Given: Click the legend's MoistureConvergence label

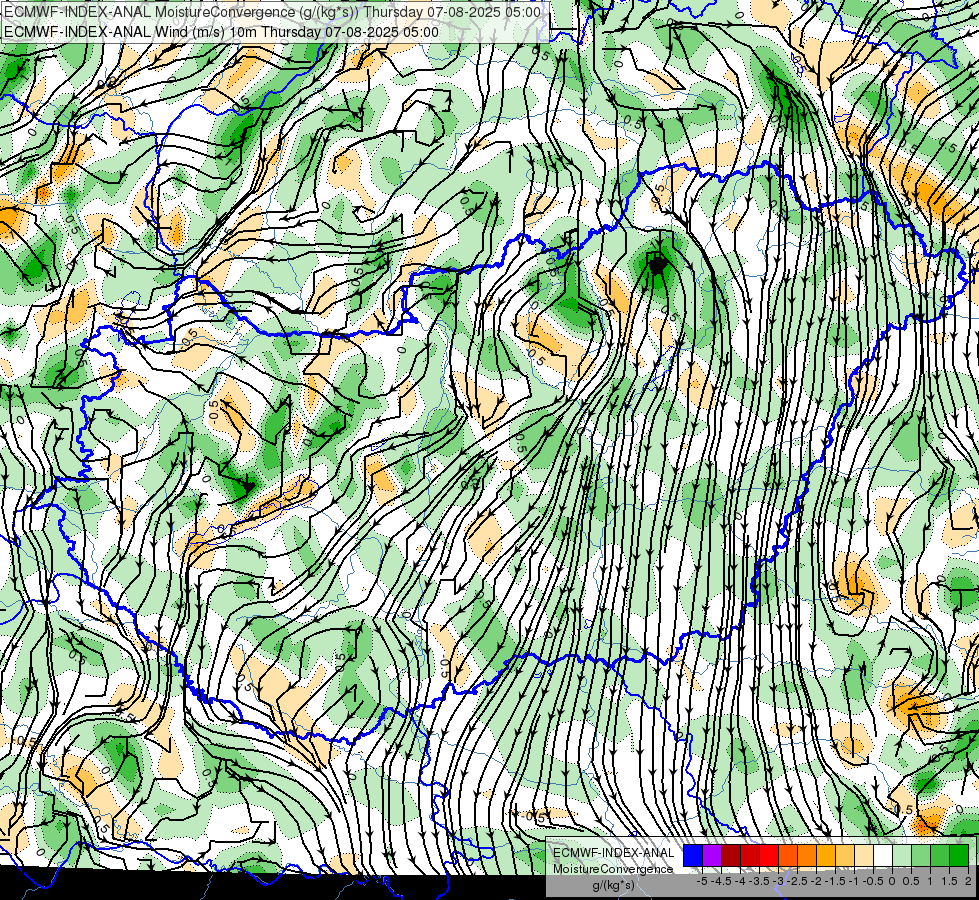Looking at the screenshot, I should [x=613, y=869].
